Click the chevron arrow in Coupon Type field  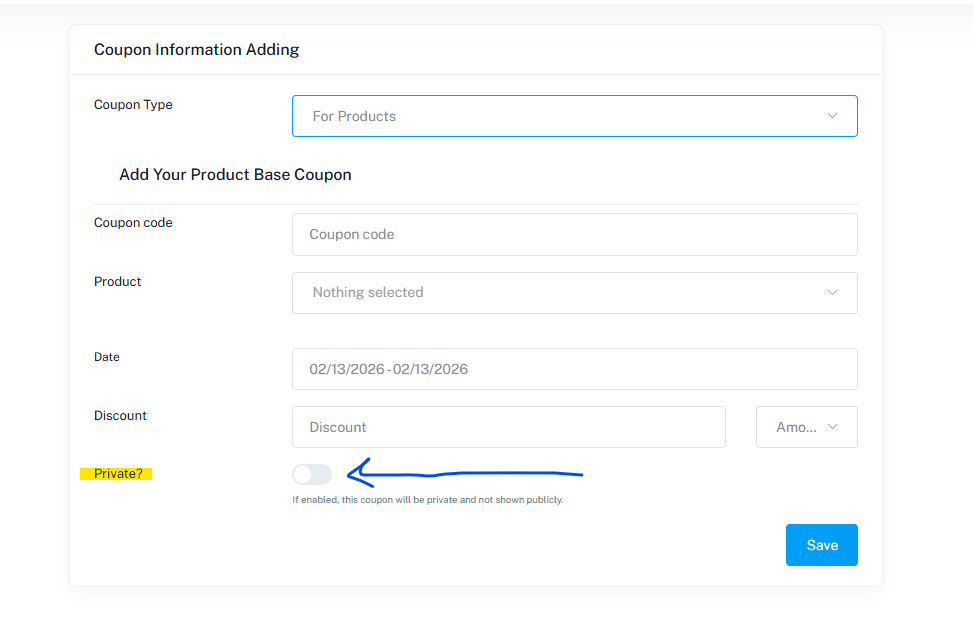pyautogui.click(x=832, y=116)
